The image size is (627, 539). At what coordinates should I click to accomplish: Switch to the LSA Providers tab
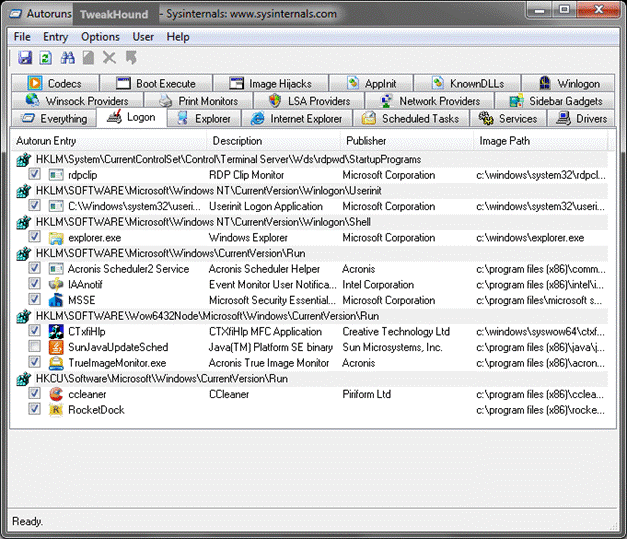(x=309, y=101)
